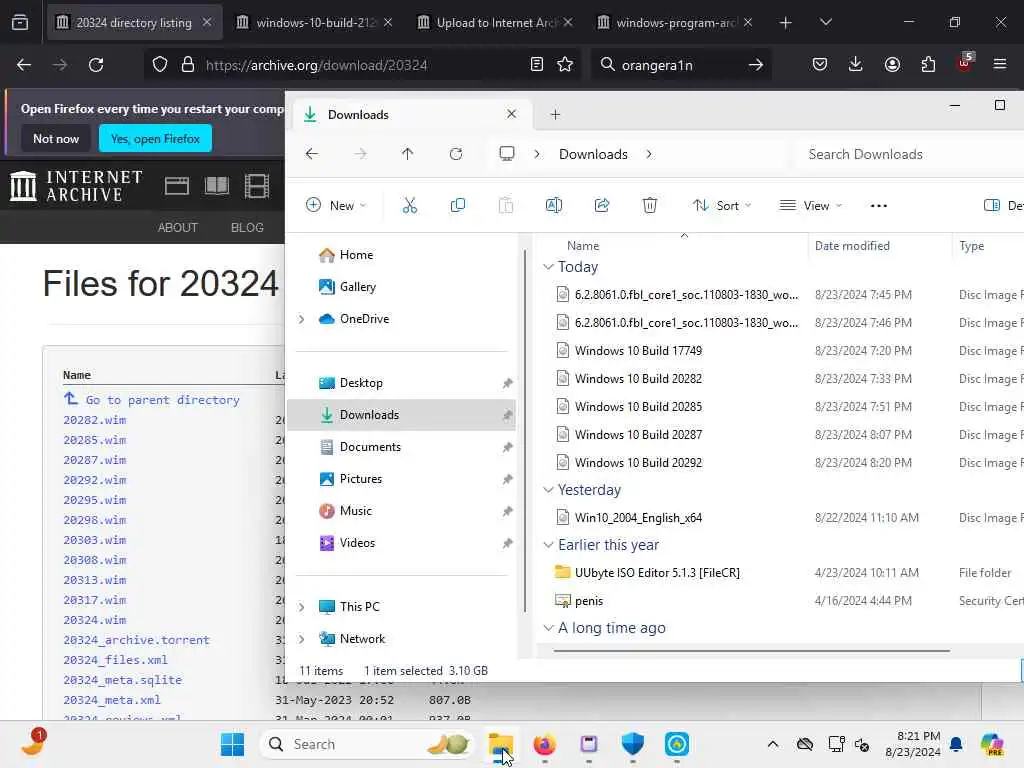Click ABOUT in Internet Archive nav
The width and height of the screenshot is (1024, 768).
(x=178, y=228)
